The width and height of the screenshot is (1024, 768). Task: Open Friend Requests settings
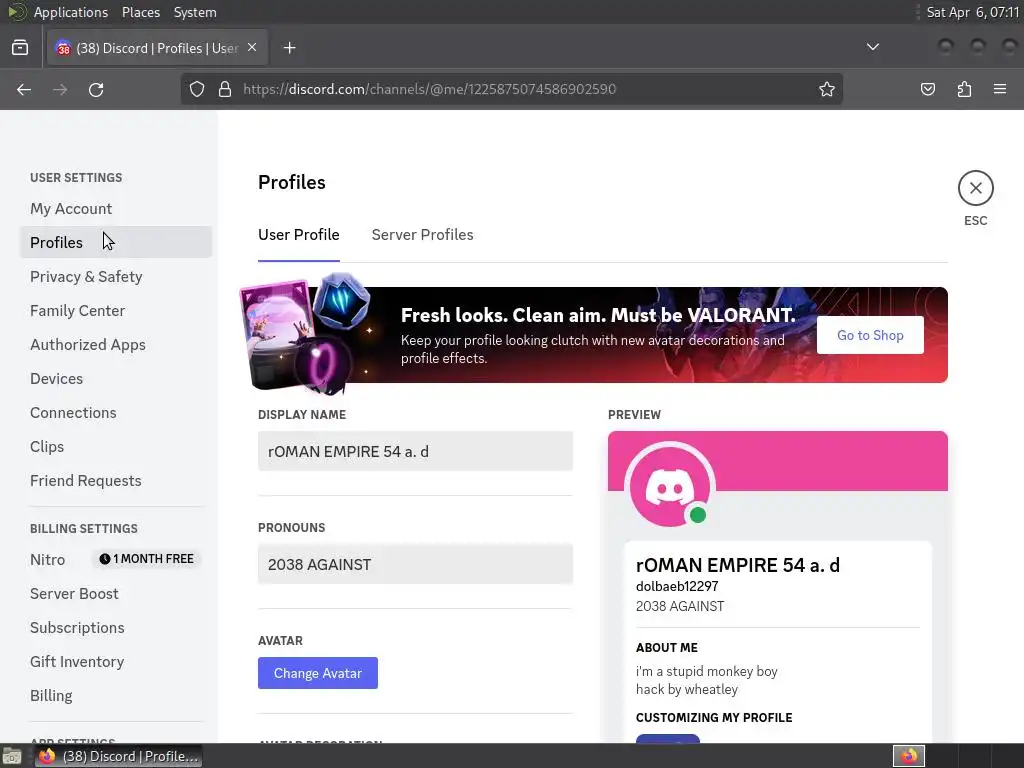click(x=116, y=480)
